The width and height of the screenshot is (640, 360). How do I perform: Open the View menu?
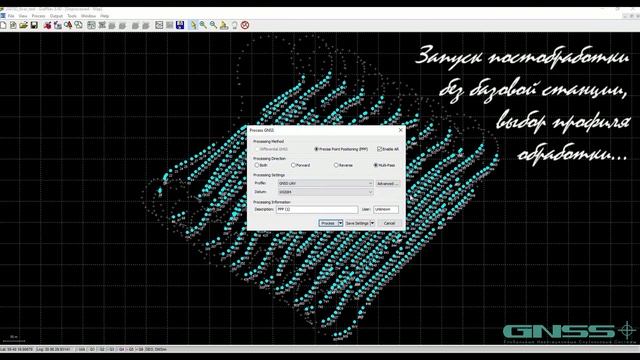pyautogui.click(x=23, y=16)
